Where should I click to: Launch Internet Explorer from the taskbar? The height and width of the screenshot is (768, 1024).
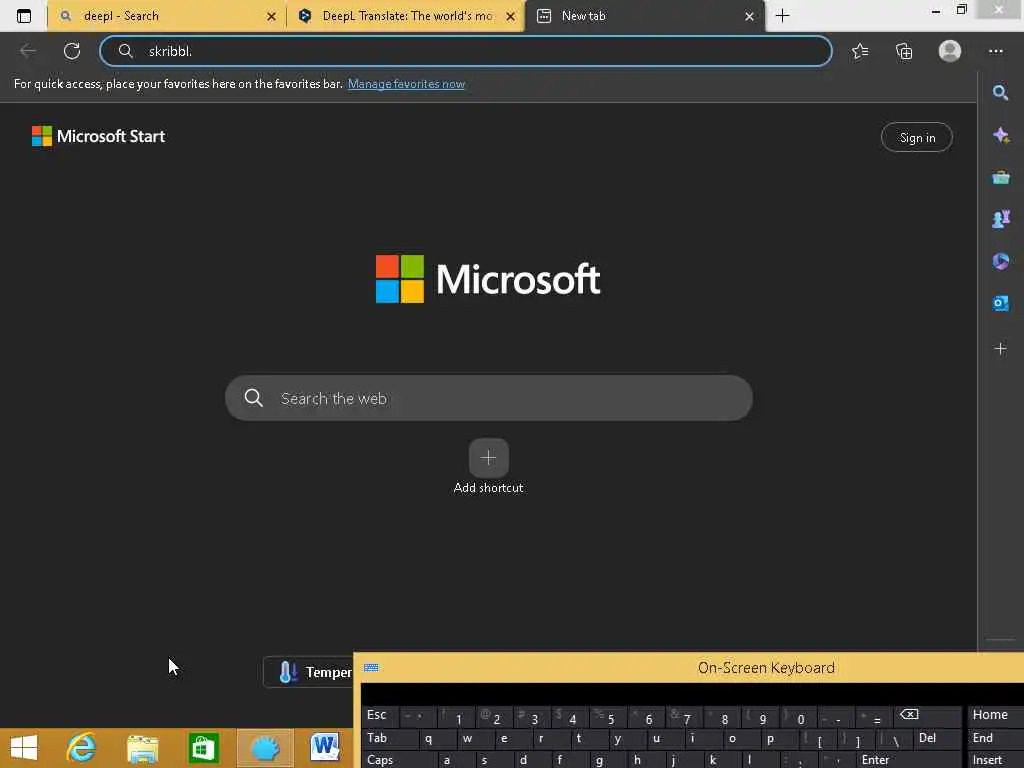(x=82, y=748)
